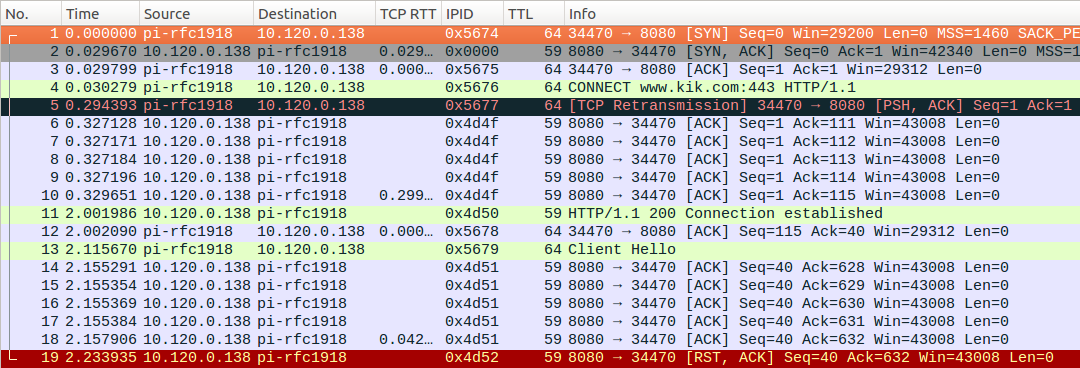Viewport: 1080px width, 368px height.
Task: Select the HTTP/1.1 200 Connection established packet
Action: tap(540, 213)
